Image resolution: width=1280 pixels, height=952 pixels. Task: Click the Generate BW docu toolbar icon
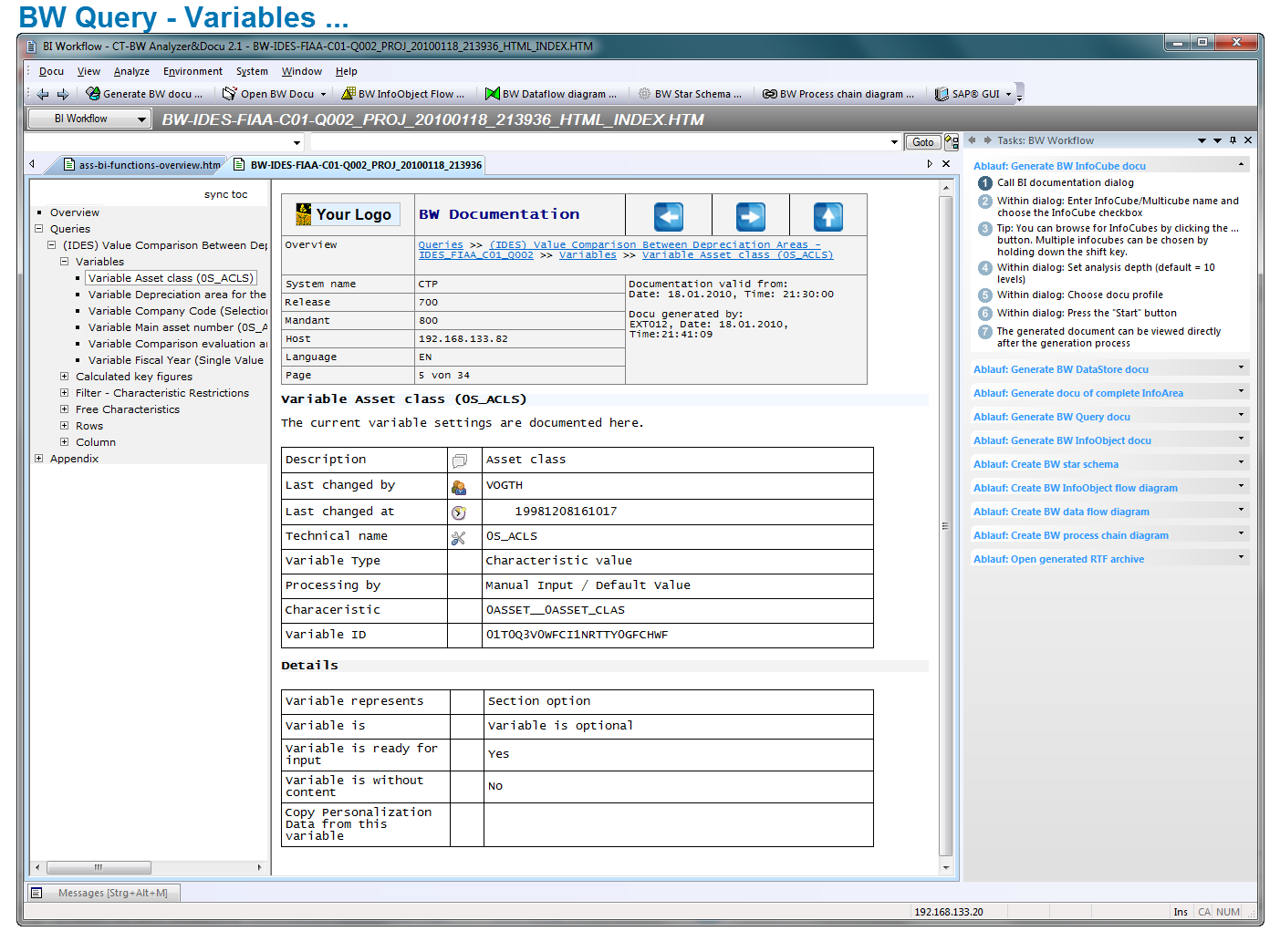(93, 94)
